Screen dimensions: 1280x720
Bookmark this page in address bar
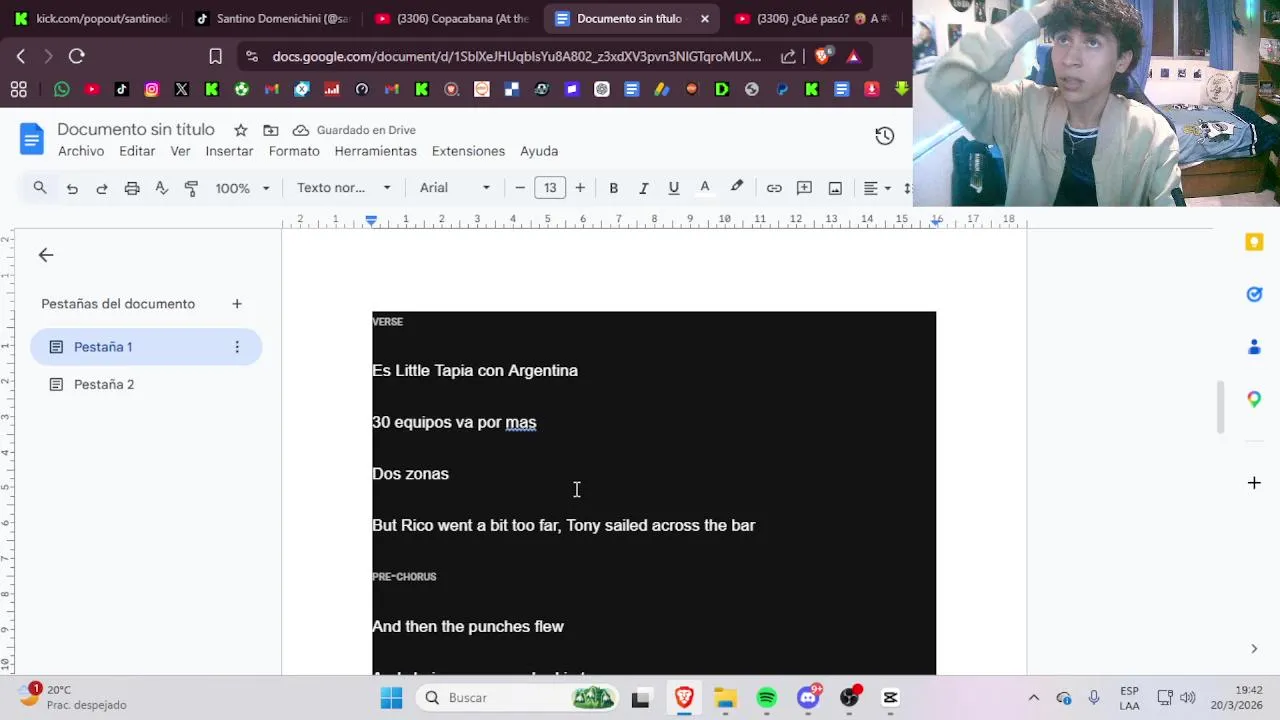[x=215, y=56]
